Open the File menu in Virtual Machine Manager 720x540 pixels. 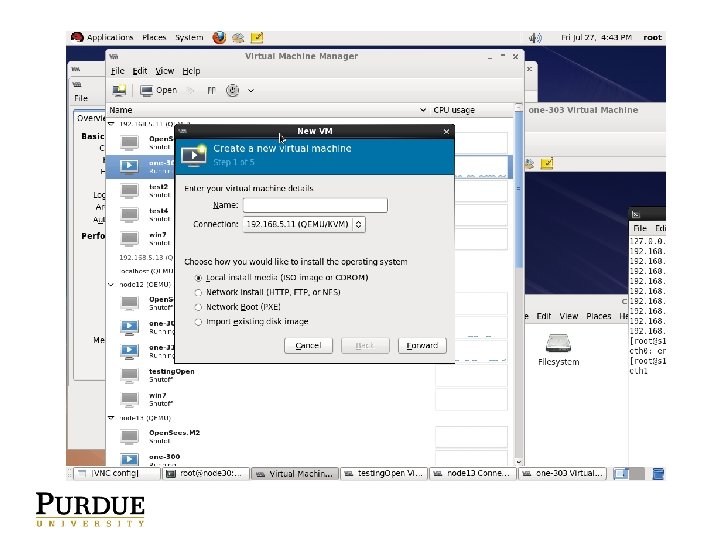[118, 71]
